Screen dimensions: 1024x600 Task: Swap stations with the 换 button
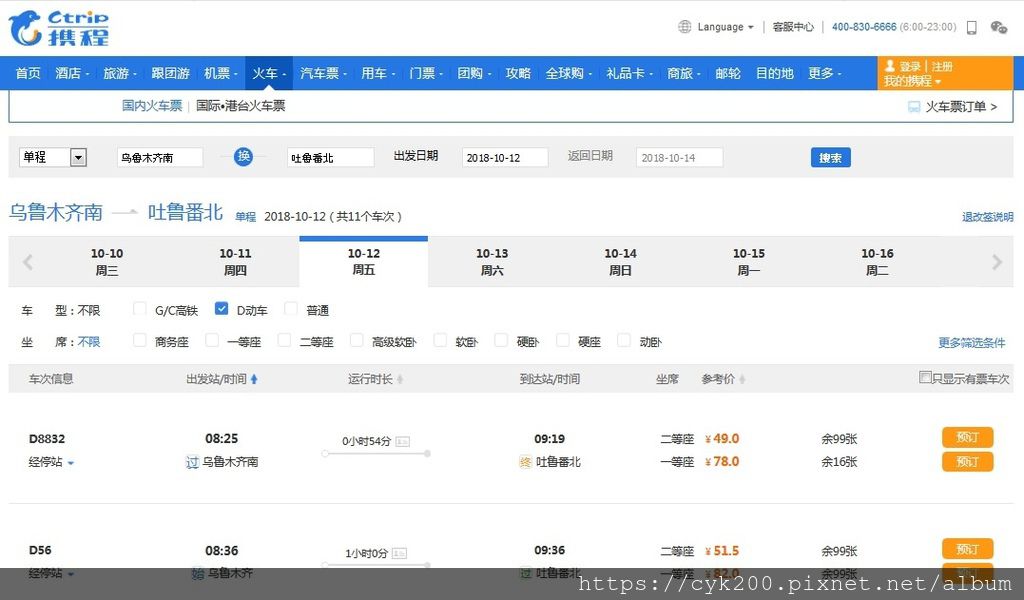tap(244, 157)
